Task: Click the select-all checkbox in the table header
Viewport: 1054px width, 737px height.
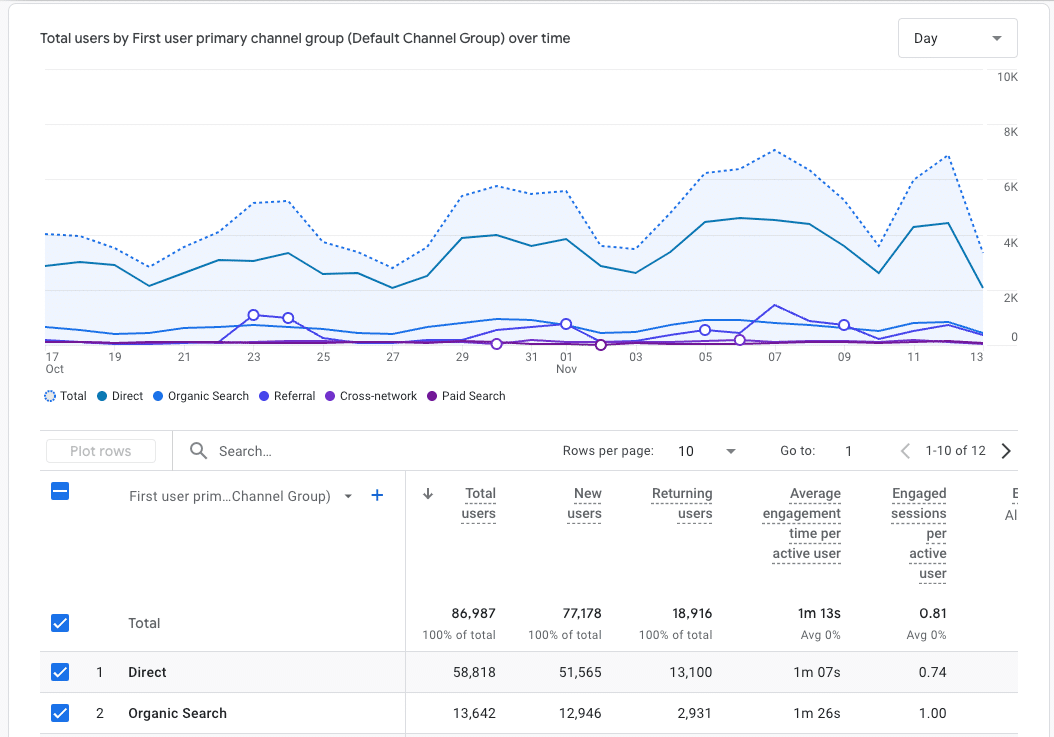Action: click(x=60, y=491)
